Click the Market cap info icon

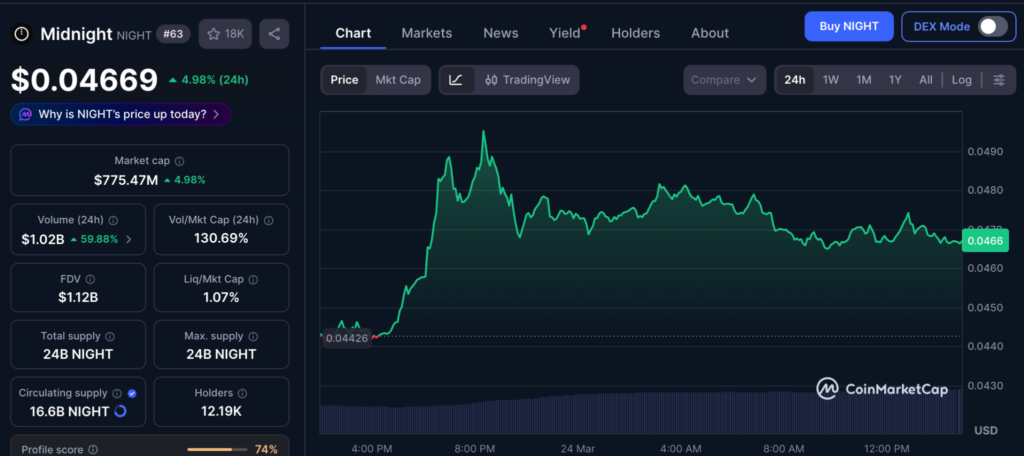click(179, 161)
